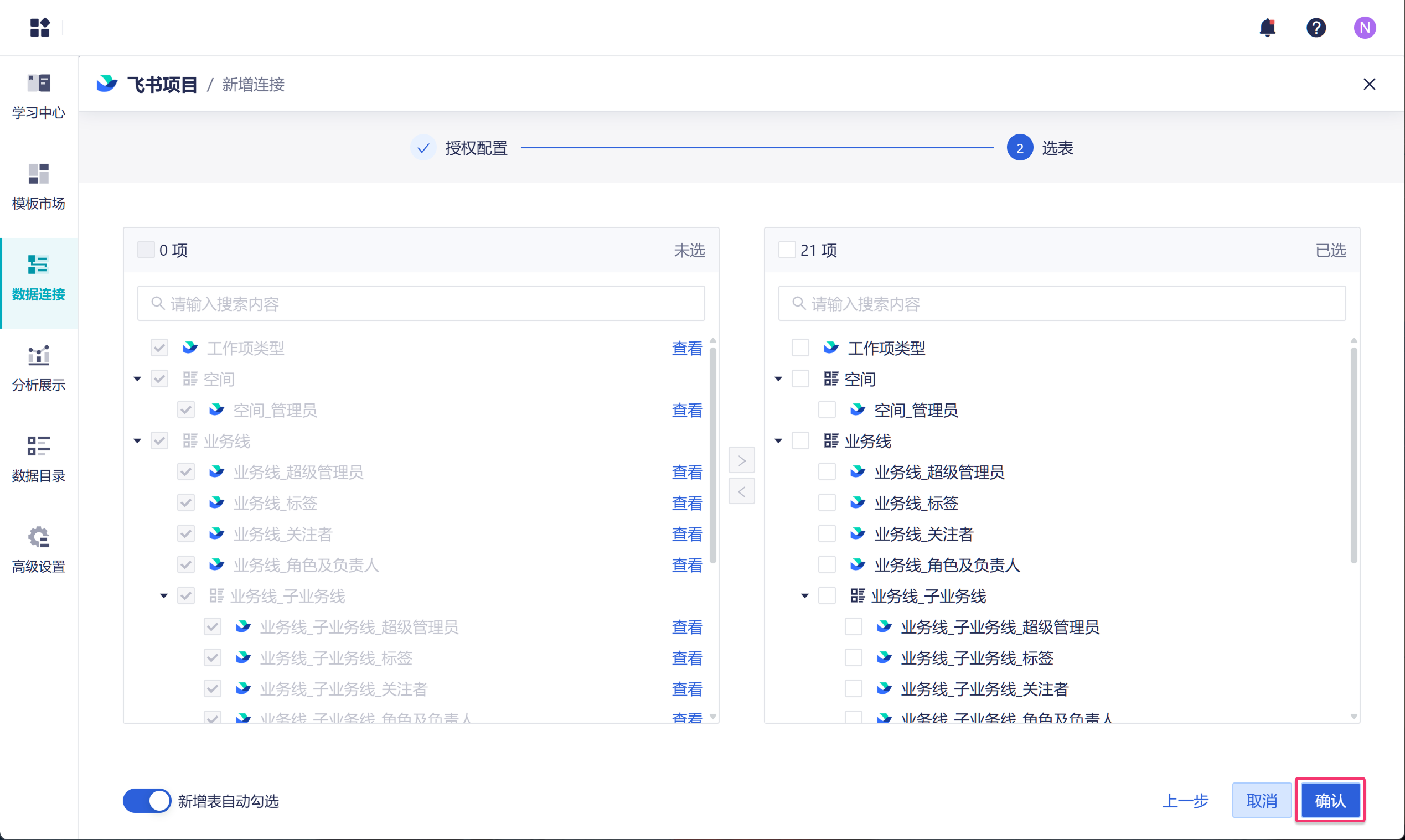Select all 21 项 checkbox in 已选 panel
The image size is (1405, 840).
pos(787,250)
